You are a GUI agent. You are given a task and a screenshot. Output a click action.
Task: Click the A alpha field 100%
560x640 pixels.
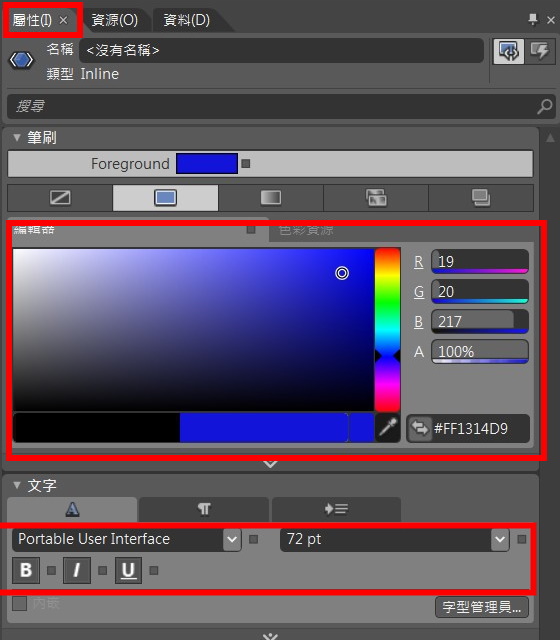[480, 351]
